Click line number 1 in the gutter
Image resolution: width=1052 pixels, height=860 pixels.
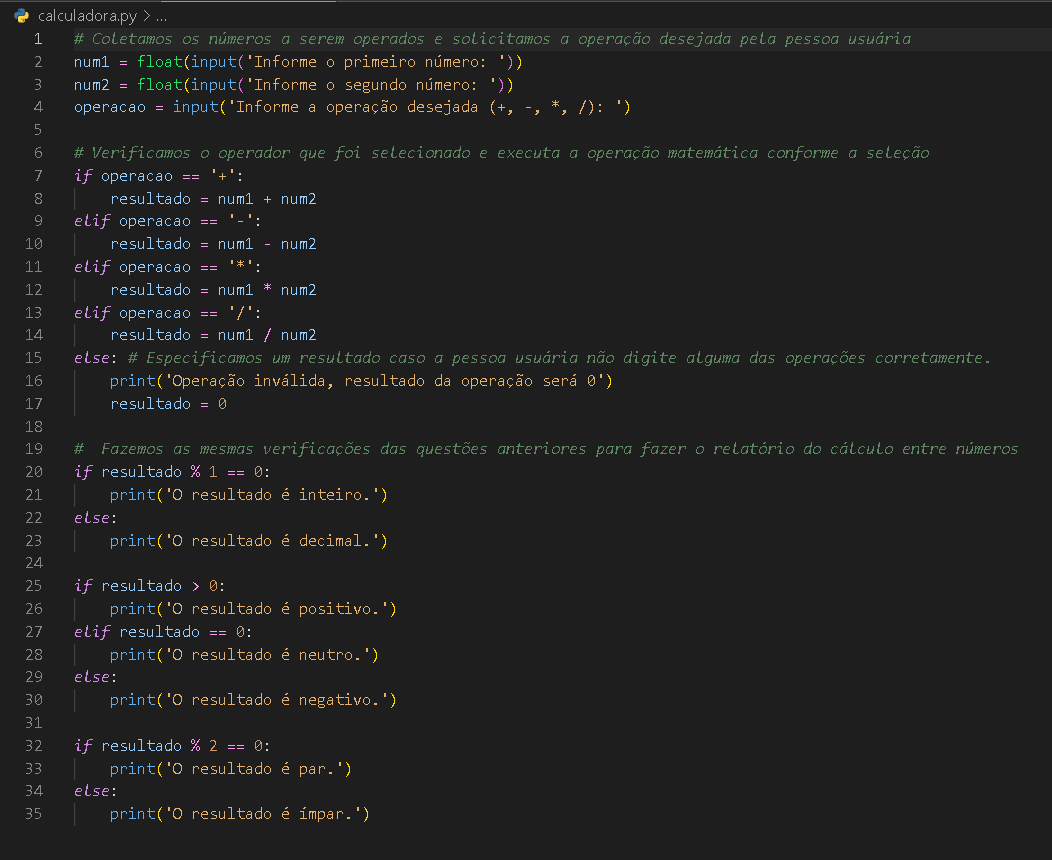tap(38, 38)
